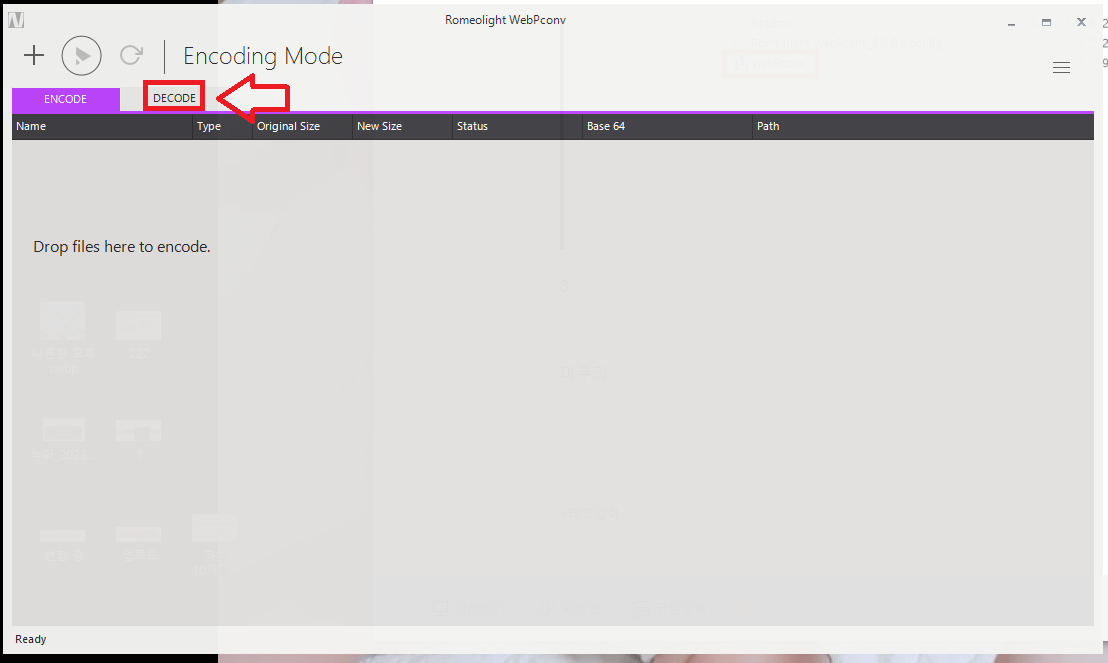1108x663 pixels.
Task: Click the New Size column header
Action: (402, 127)
